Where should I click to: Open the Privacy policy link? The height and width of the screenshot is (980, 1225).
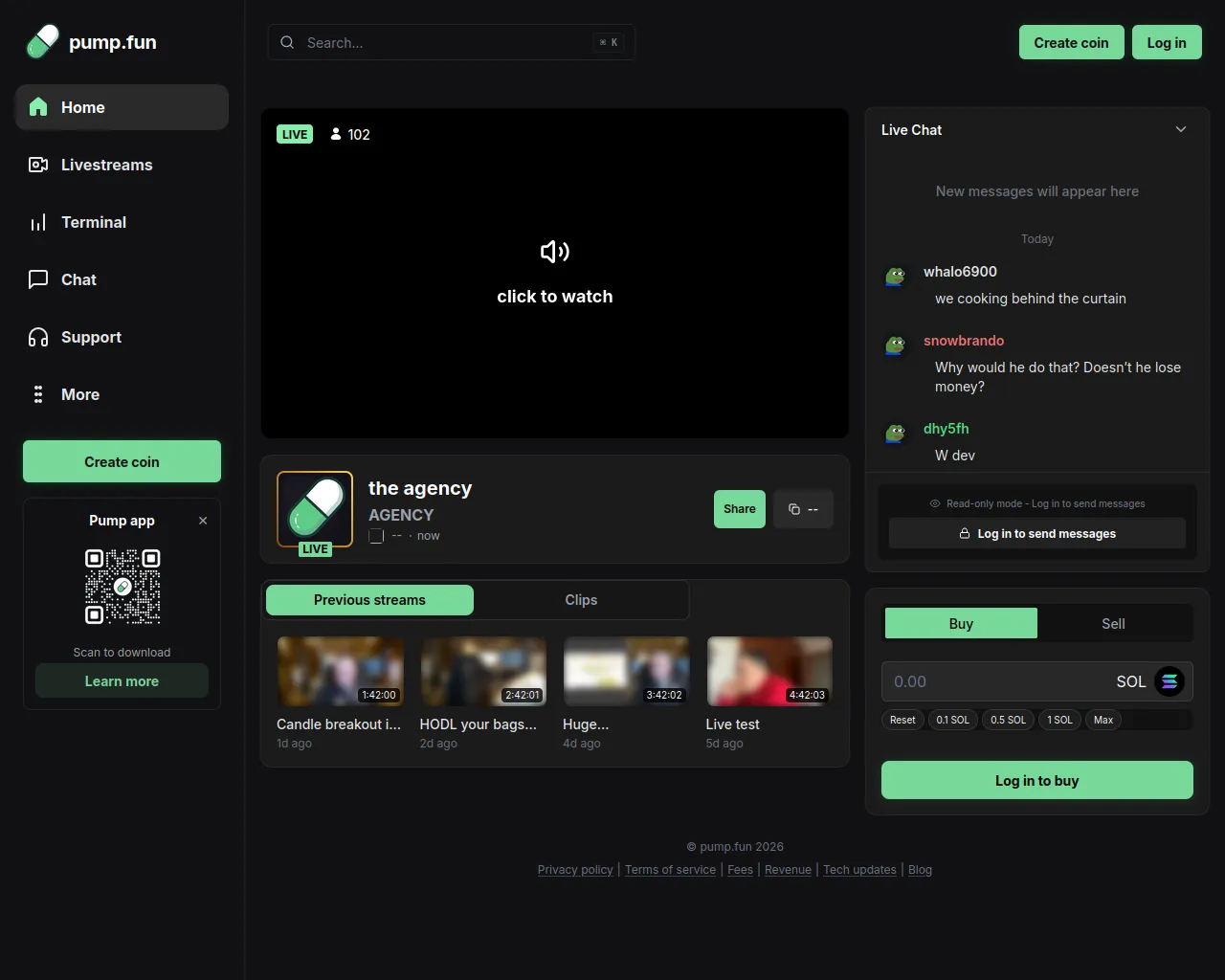point(575,870)
